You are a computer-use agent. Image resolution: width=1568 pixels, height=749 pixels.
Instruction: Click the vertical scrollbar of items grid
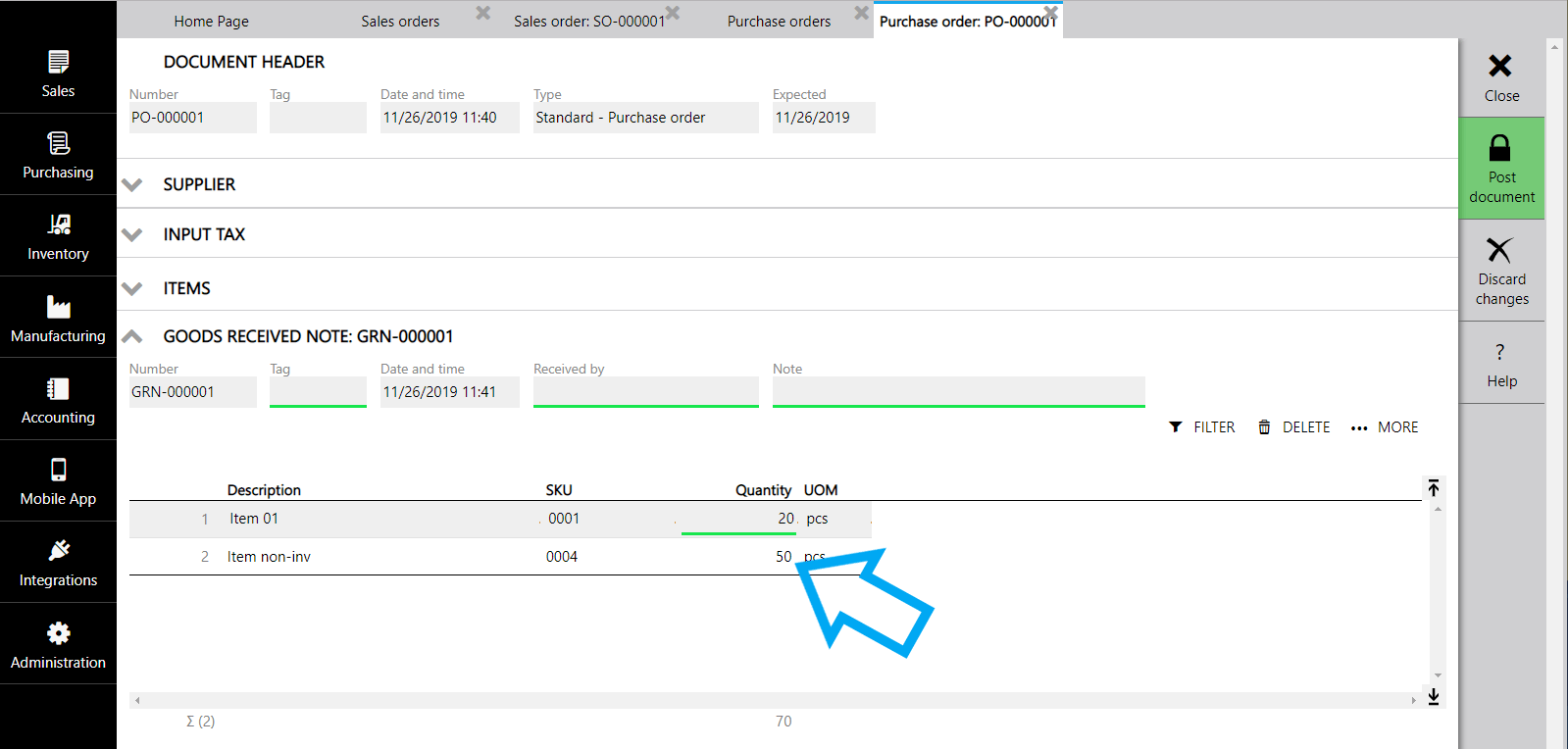pos(1438,592)
